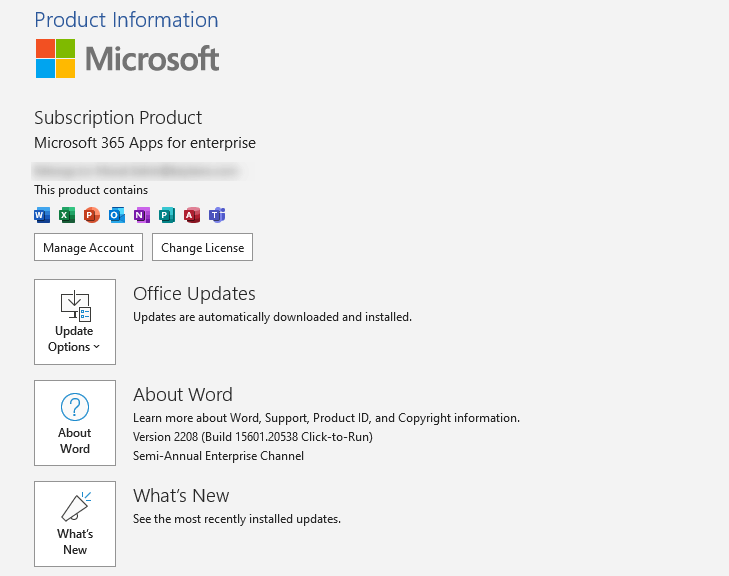
Task: Click the Outlook app icon
Action: click(117, 215)
